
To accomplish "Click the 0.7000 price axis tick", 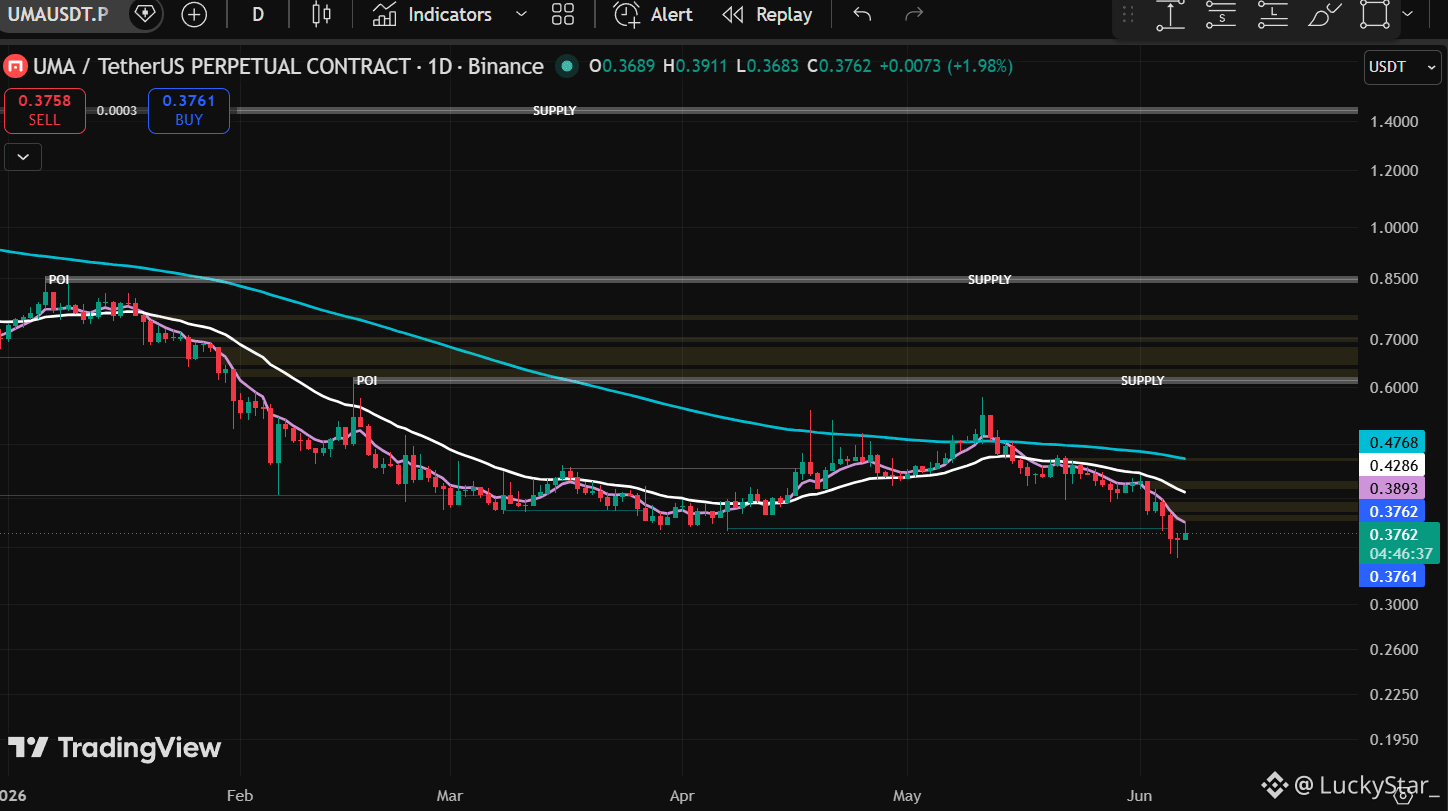I will tap(1395, 340).
